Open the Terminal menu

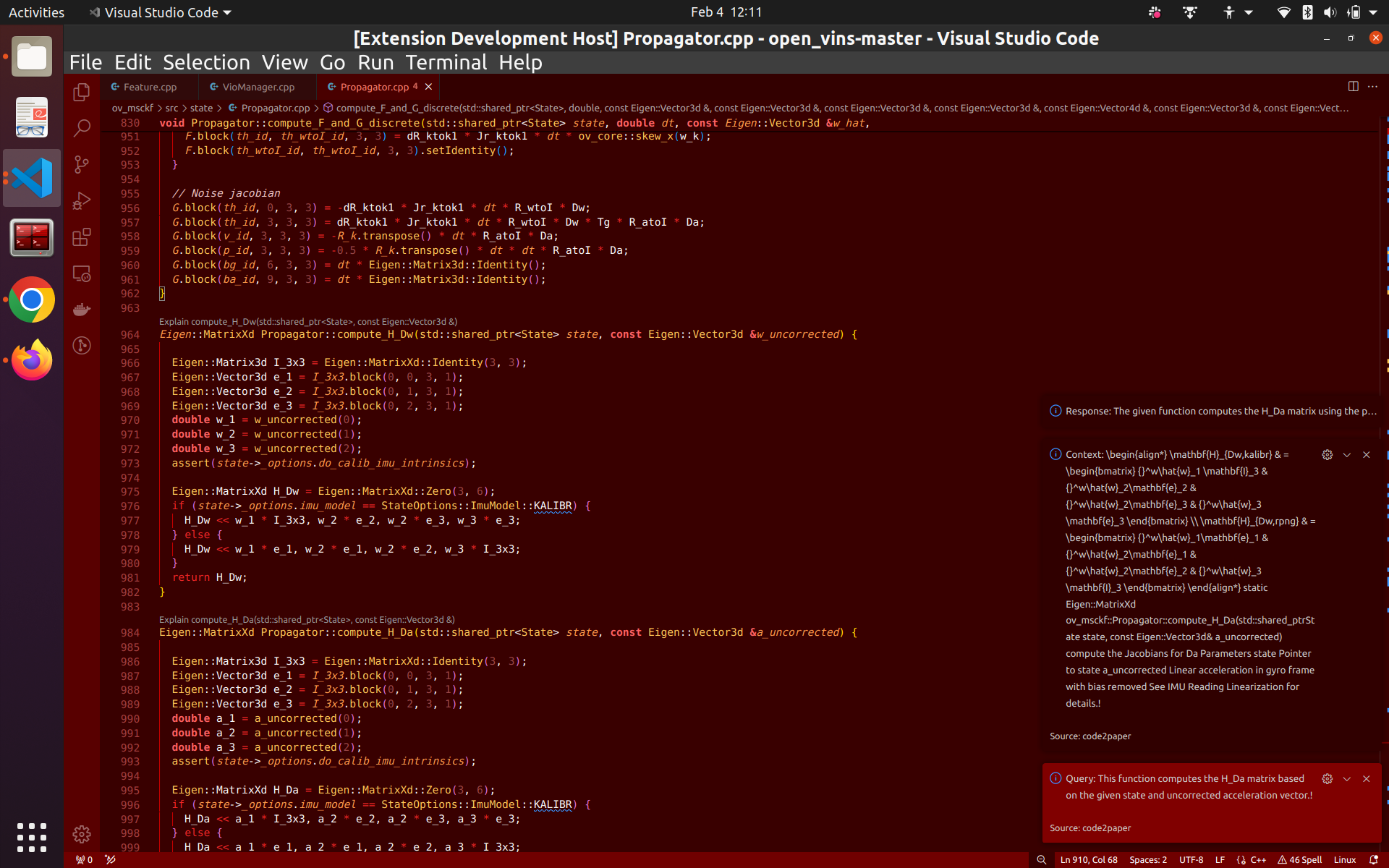[x=446, y=63]
